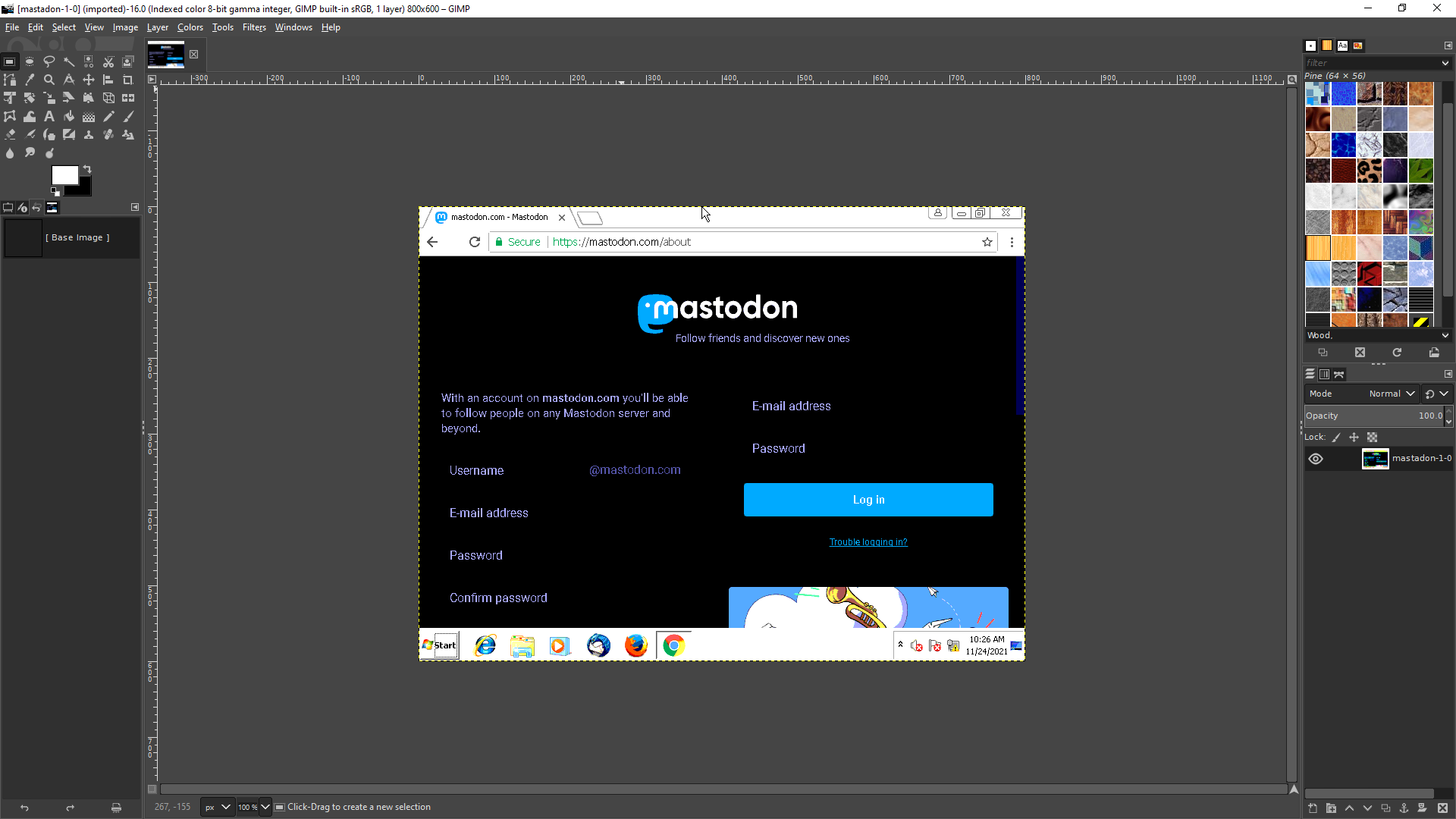Click the foreground color swatch

64,174
